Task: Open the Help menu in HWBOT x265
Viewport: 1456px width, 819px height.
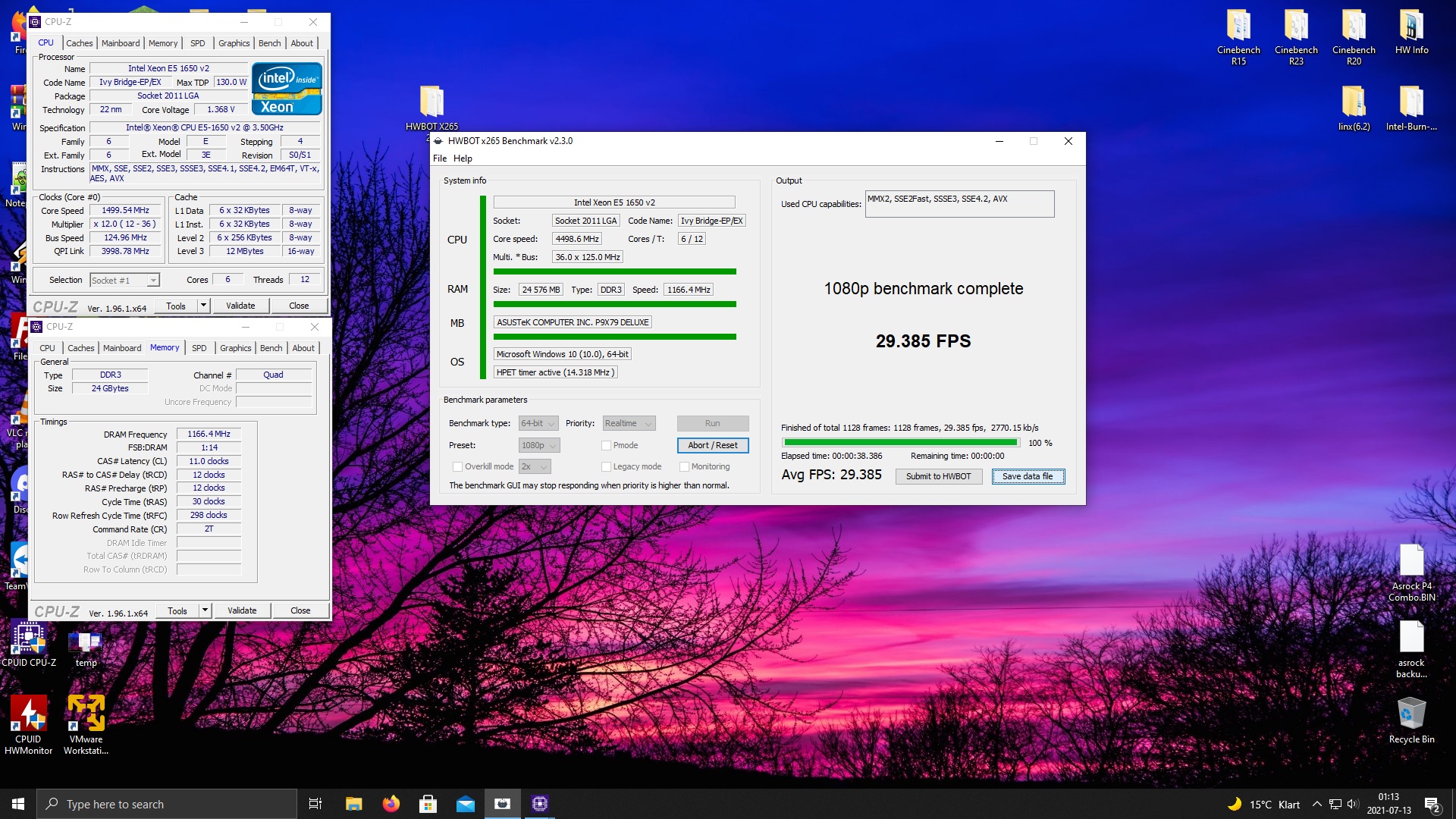Action: (463, 158)
